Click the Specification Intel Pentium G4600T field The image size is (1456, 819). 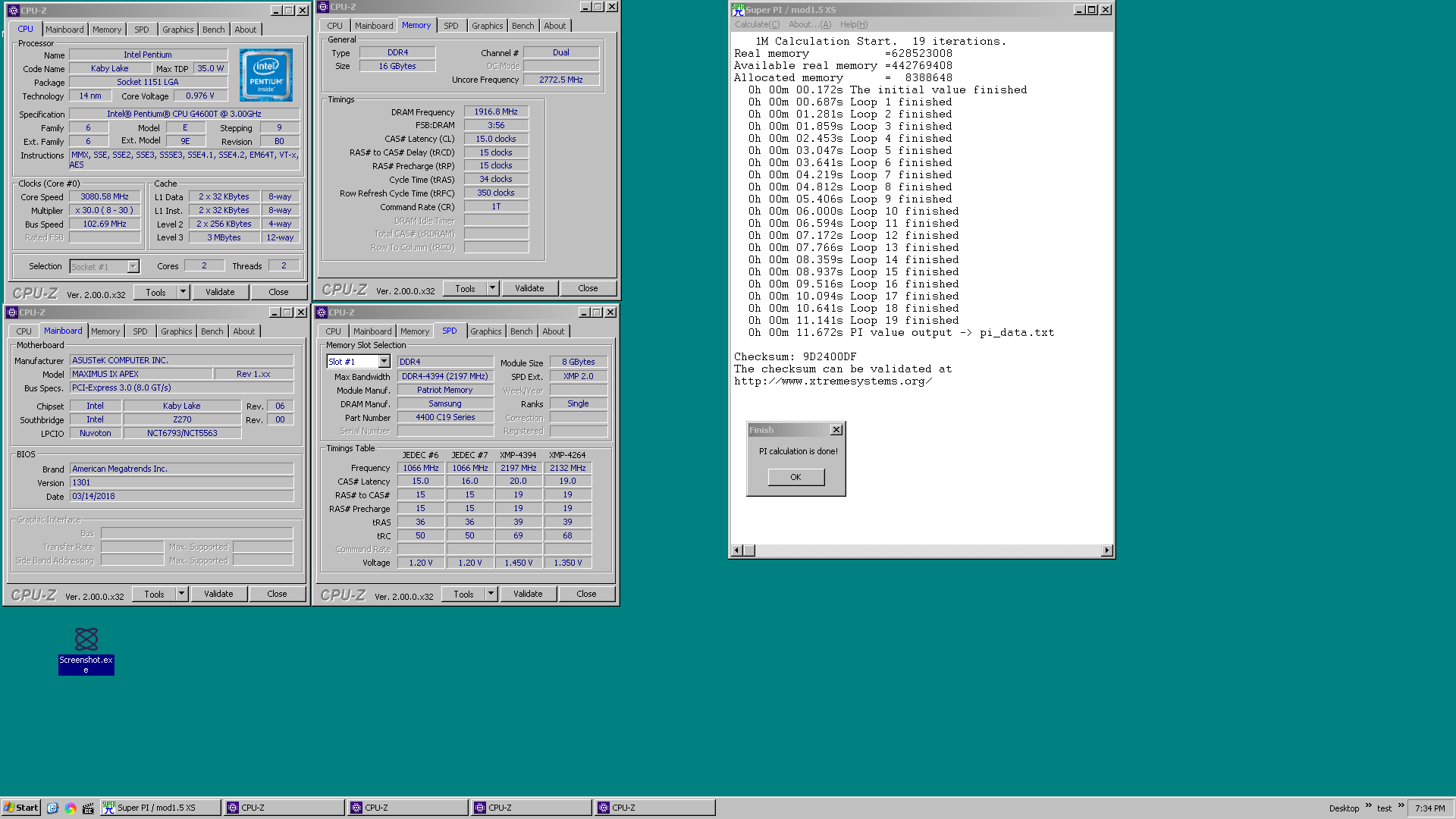(x=184, y=114)
